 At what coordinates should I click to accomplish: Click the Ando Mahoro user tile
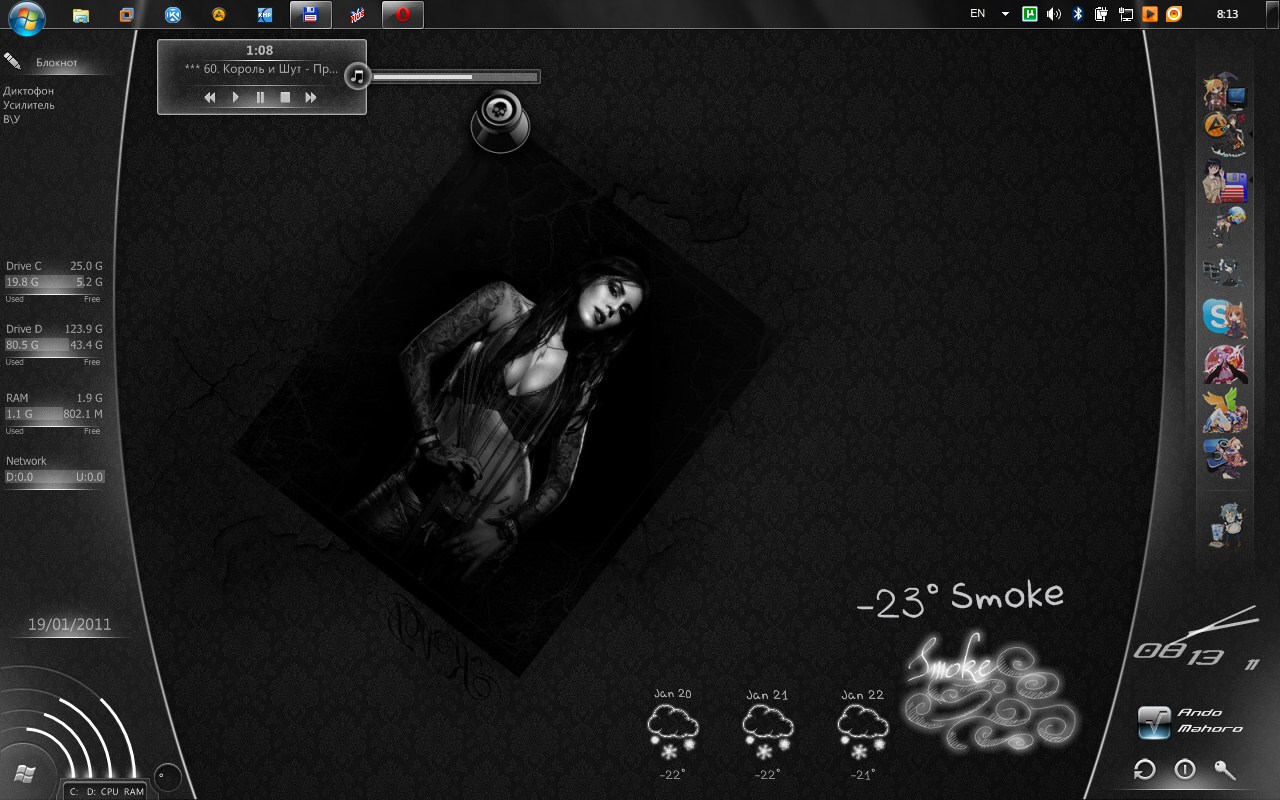(1192, 721)
